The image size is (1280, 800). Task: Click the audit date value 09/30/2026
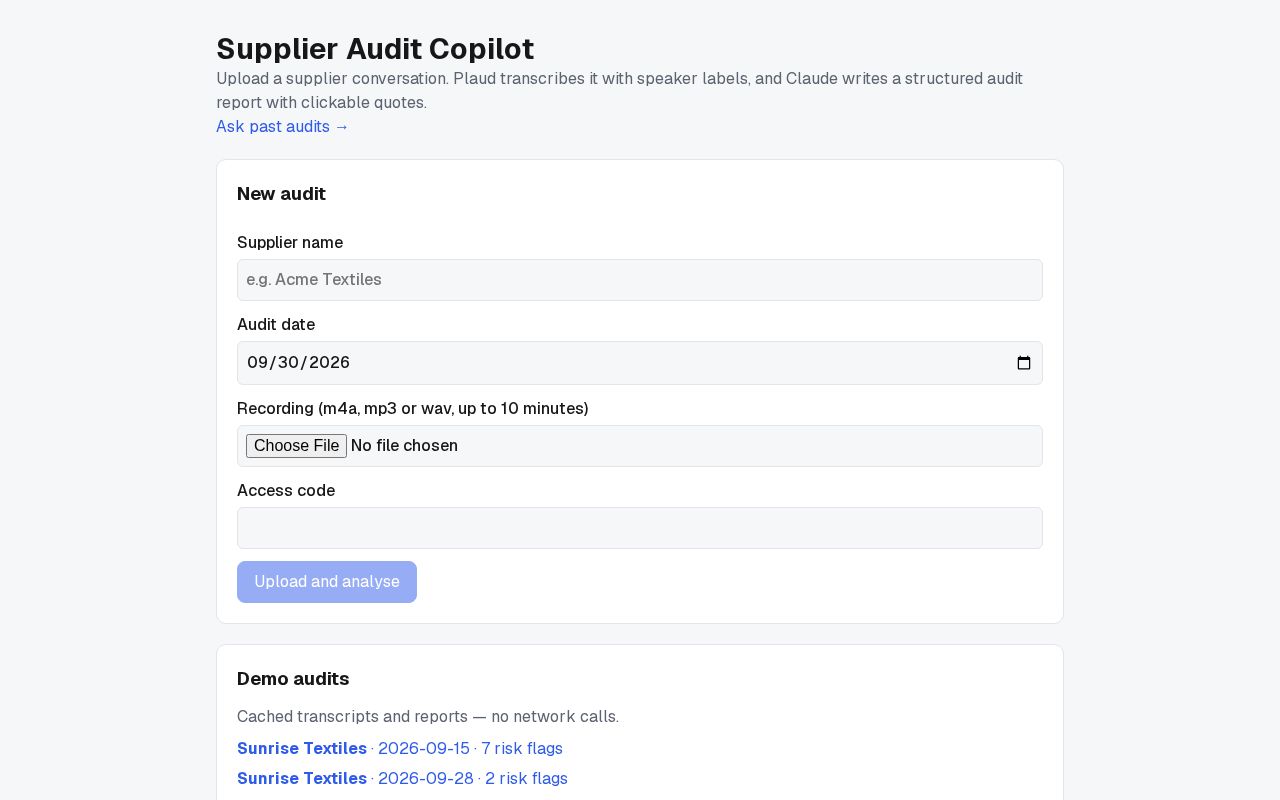[299, 363]
